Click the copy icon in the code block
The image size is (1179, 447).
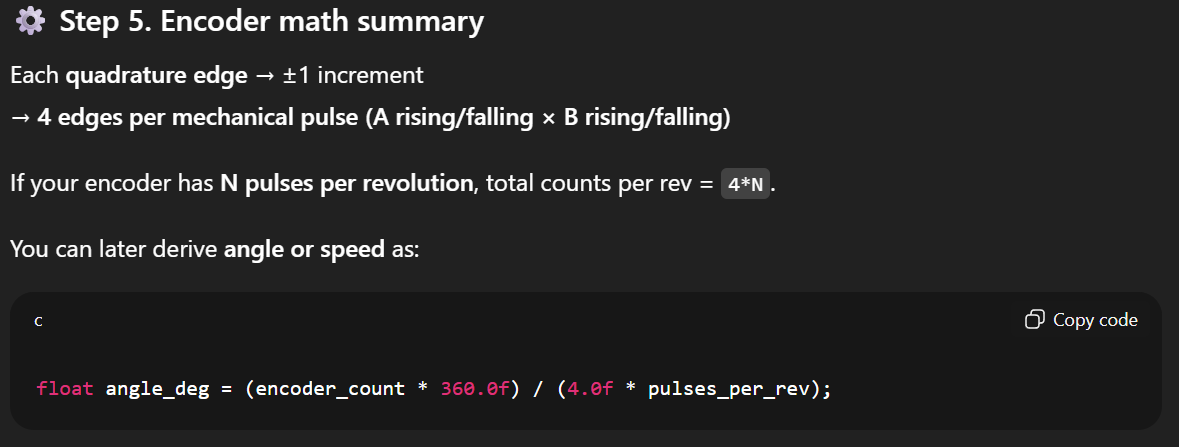pos(1035,320)
